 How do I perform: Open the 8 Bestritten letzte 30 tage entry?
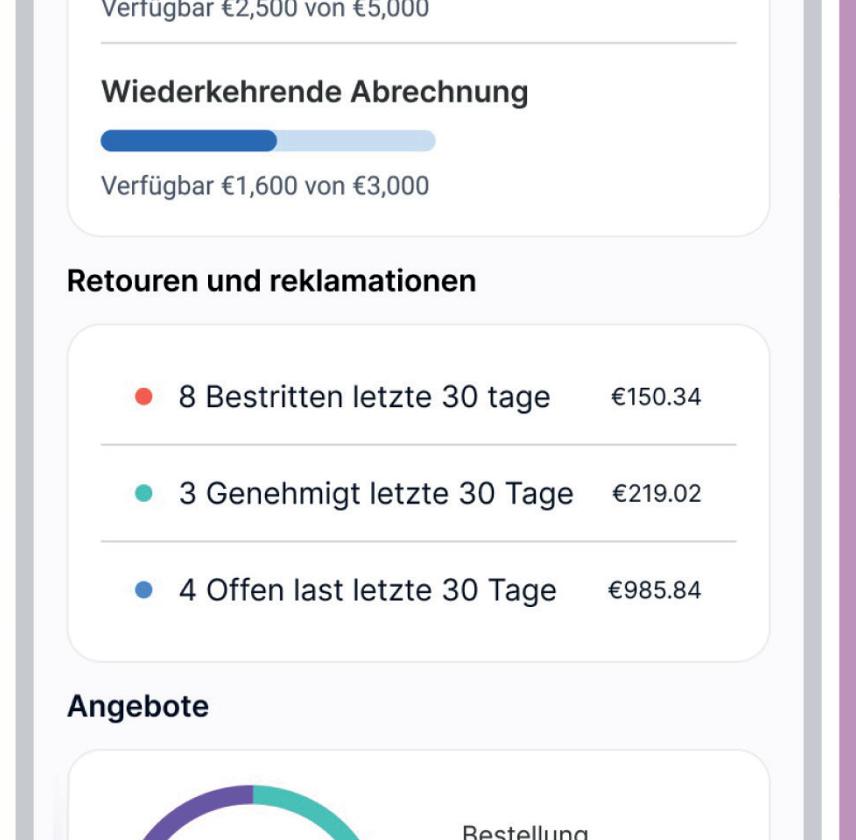pyautogui.click(x=364, y=397)
